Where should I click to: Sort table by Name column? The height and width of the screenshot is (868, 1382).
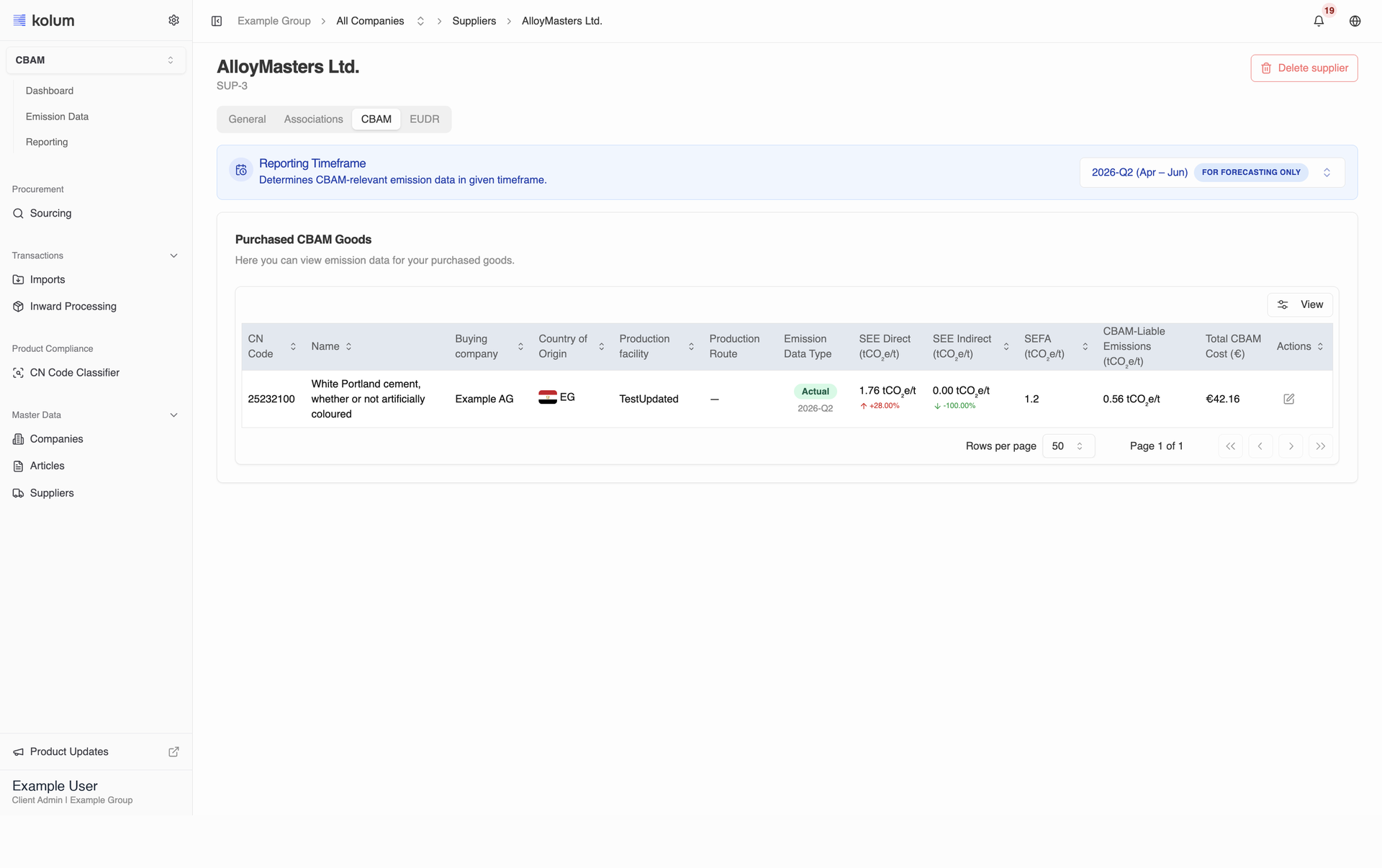pos(348,346)
